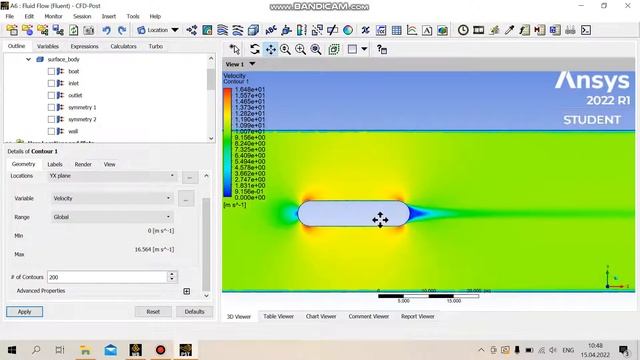
Task: Toggle the inlet boundary checkbox
Action: click(51, 83)
